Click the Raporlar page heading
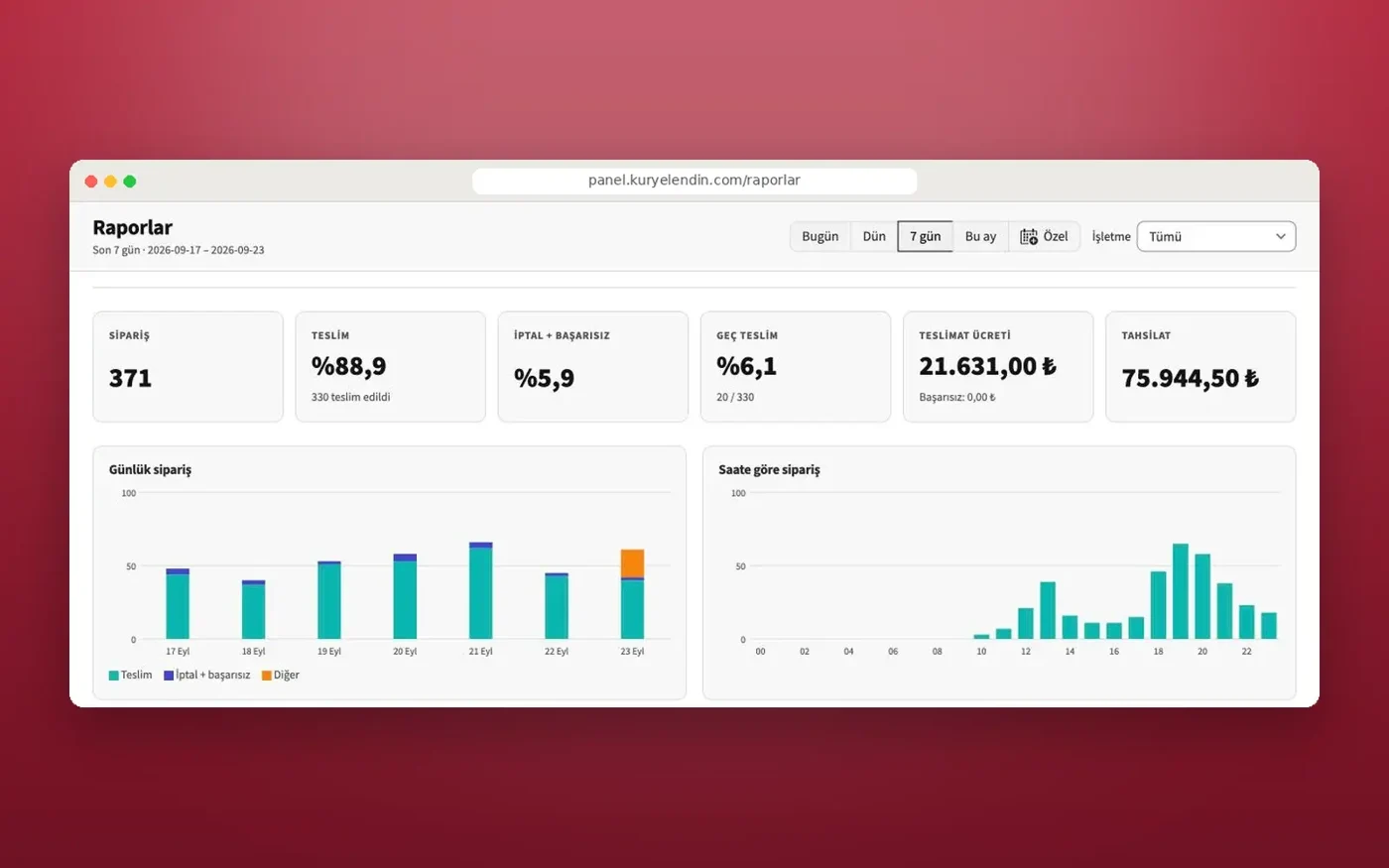Image resolution: width=1389 pixels, height=868 pixels. tap(133, 227)
